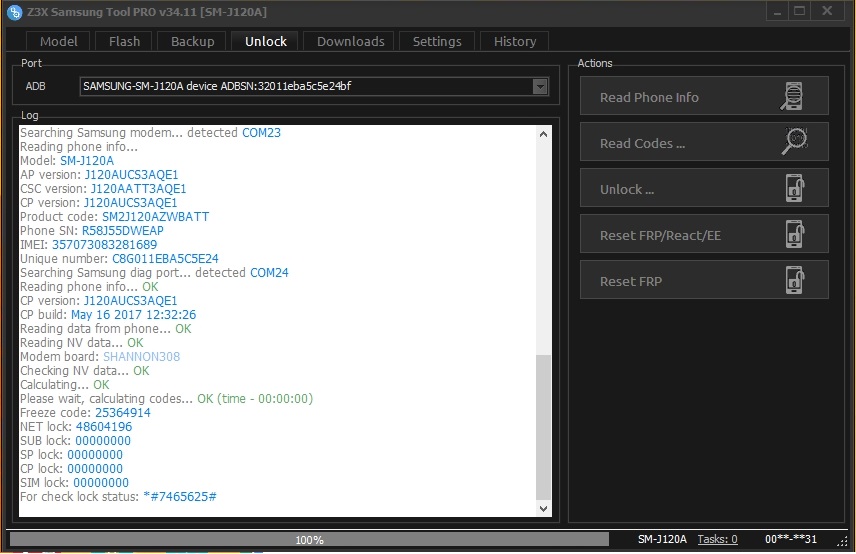Close the Z3X Samsung Tool window
This screenshot has height=554, width=856.
[x=828, y=11]
